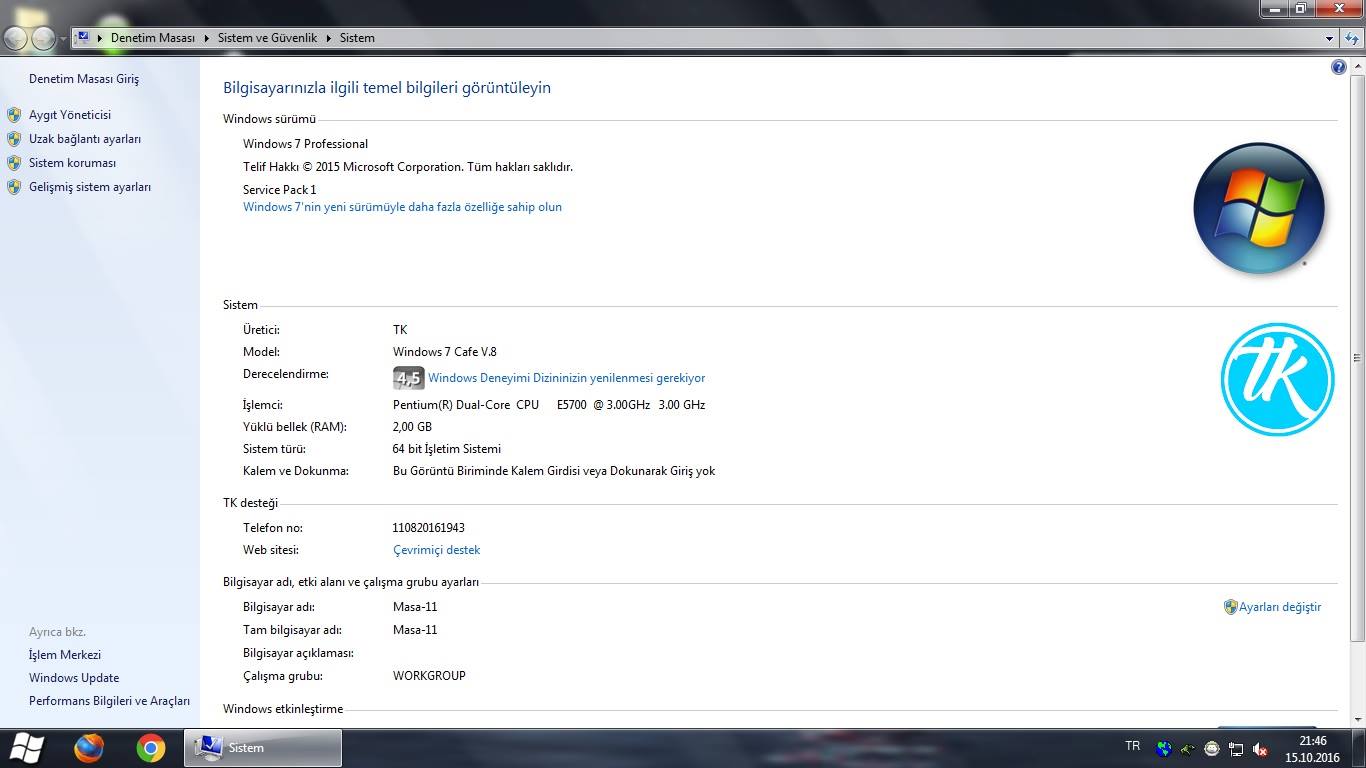This screenshot has height=768, width=1366.
Task: Click the Back navigation arrow button
Action: tap(16, 38)
